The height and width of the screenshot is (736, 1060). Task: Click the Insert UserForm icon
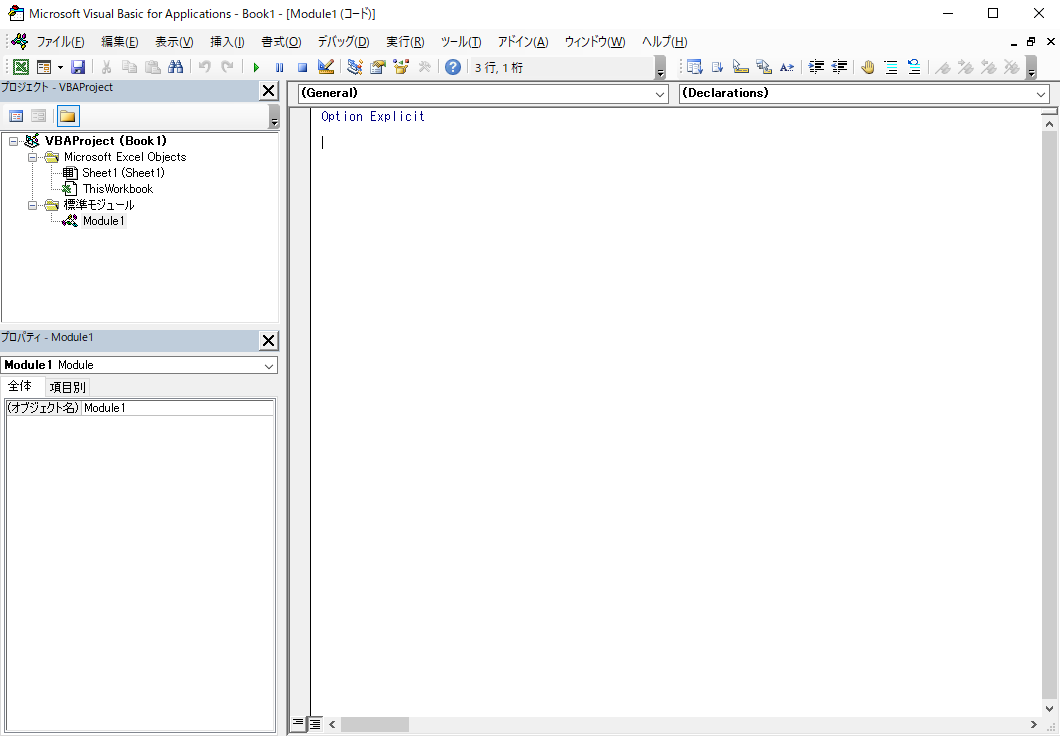pyautogui.click(x=44, y=67)
